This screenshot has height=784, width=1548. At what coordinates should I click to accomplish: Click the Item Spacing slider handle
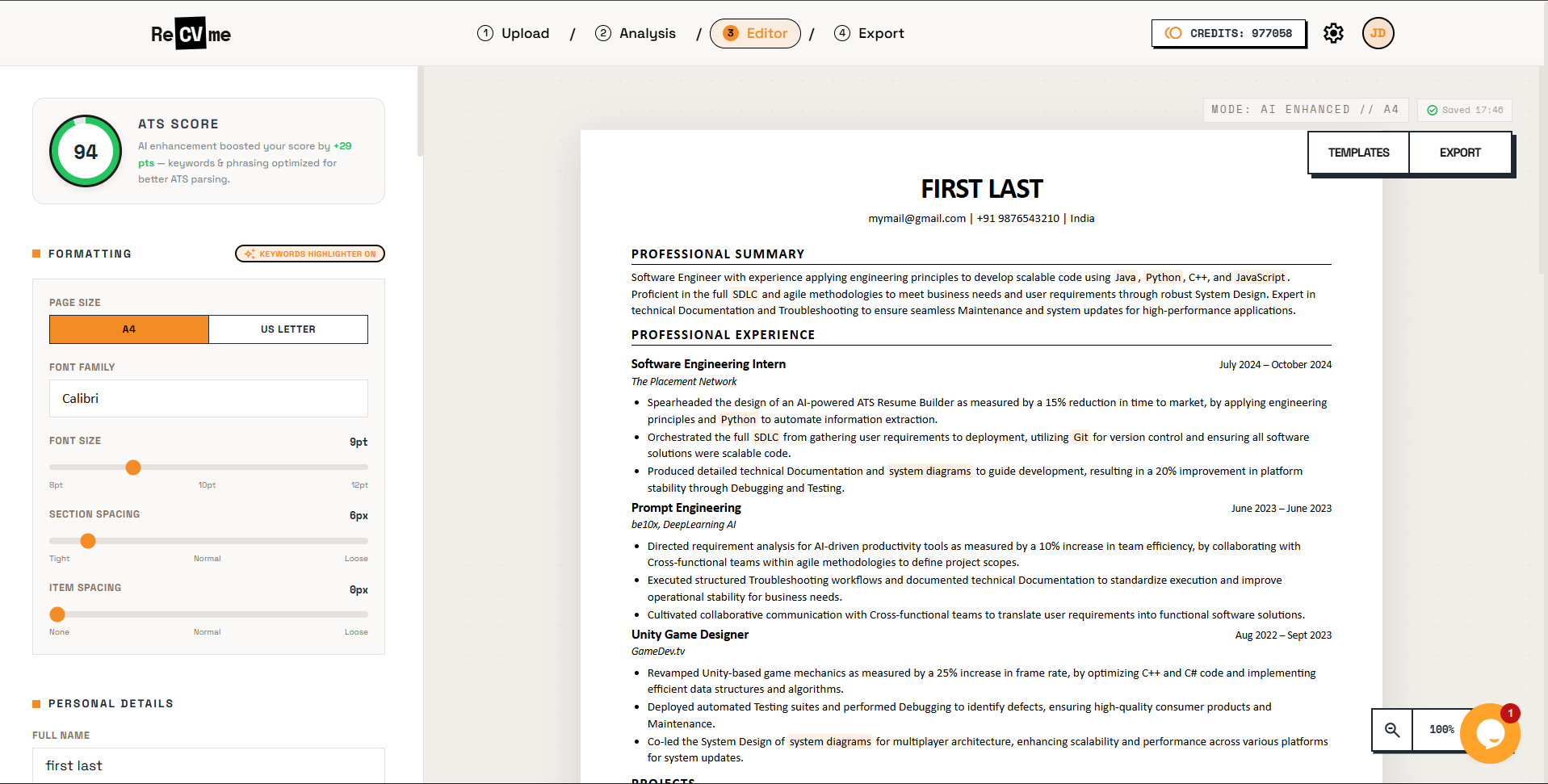[57, 614]
